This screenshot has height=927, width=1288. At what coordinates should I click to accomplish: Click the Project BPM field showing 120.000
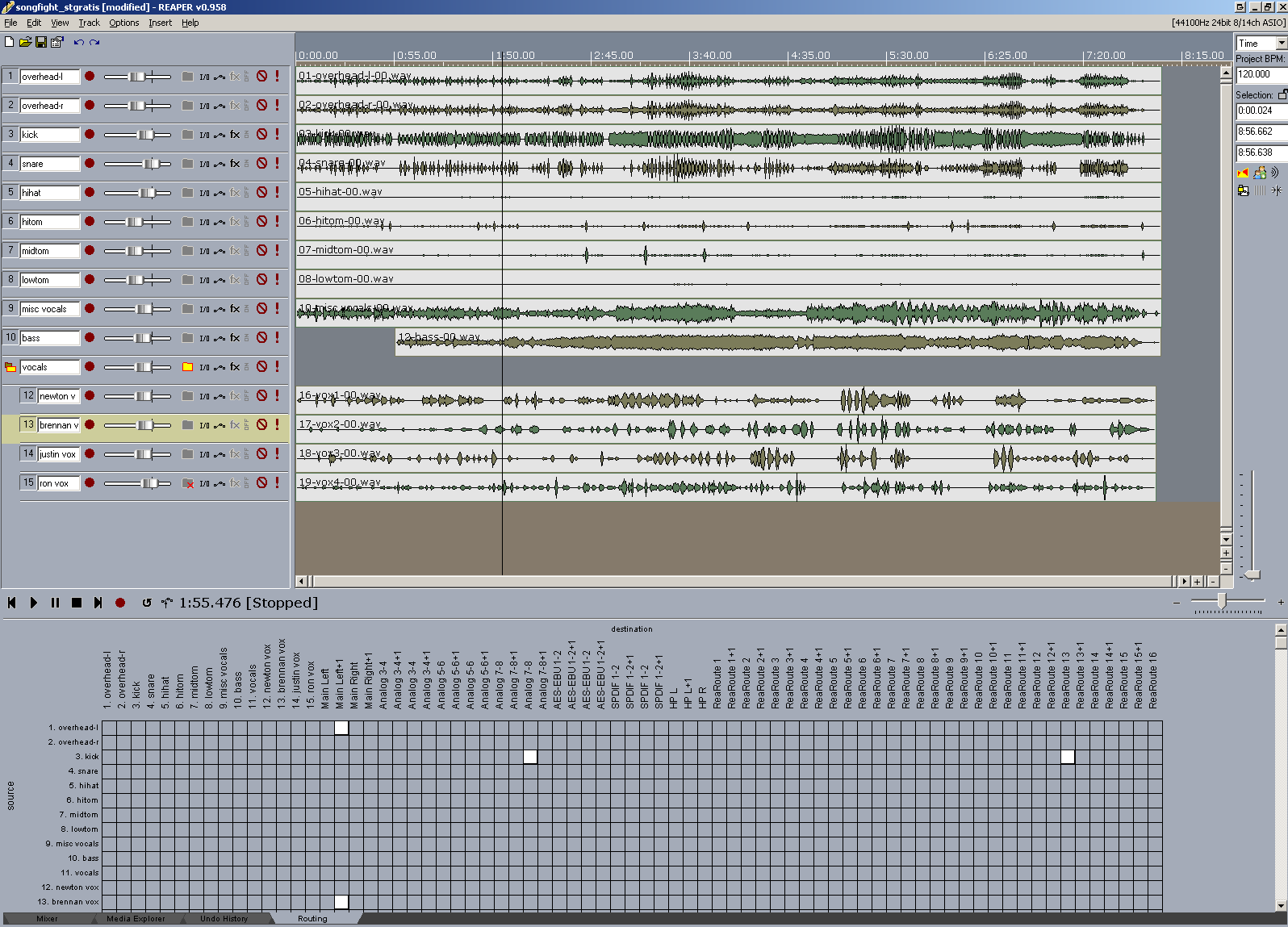(1261, 74)
